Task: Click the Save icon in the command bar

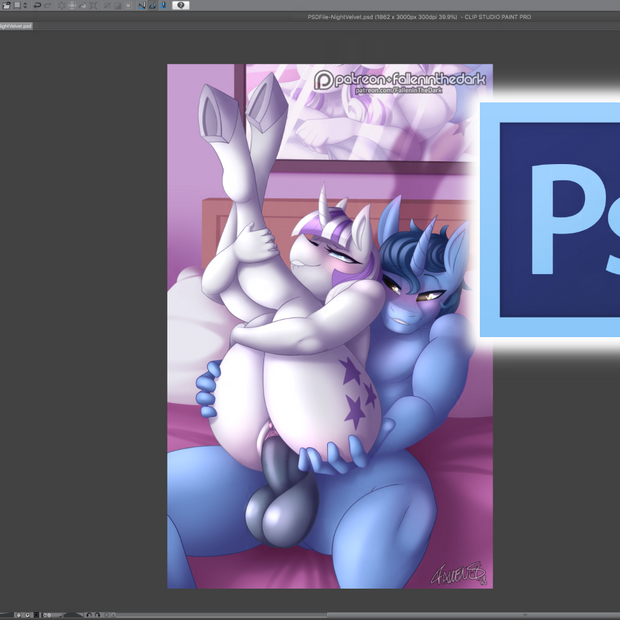Action: tap(17, 5)
